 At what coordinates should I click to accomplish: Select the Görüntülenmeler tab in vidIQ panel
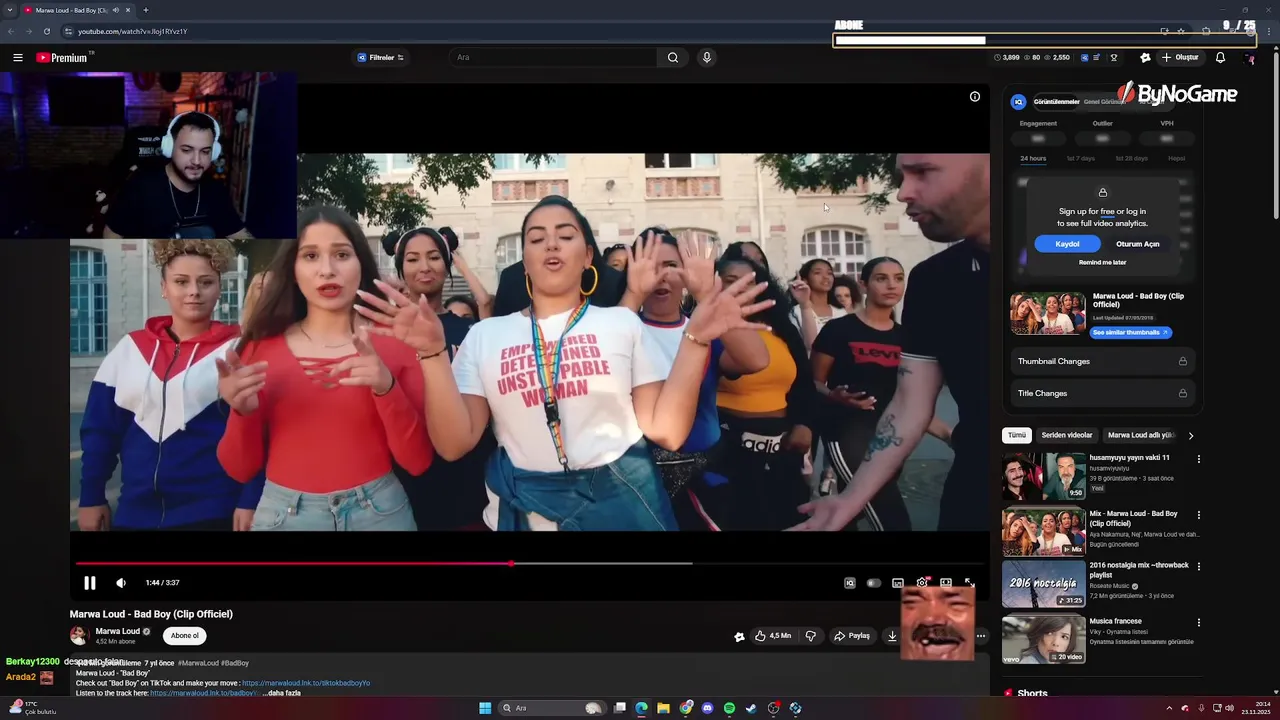[1056, 102]
